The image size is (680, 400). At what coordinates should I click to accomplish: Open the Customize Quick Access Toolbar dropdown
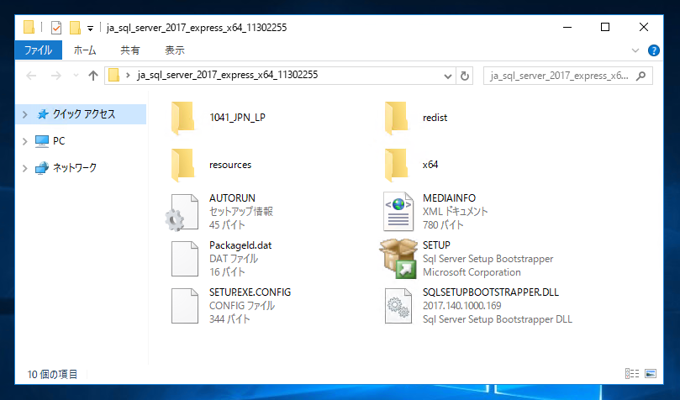click(x=90, y=29)
